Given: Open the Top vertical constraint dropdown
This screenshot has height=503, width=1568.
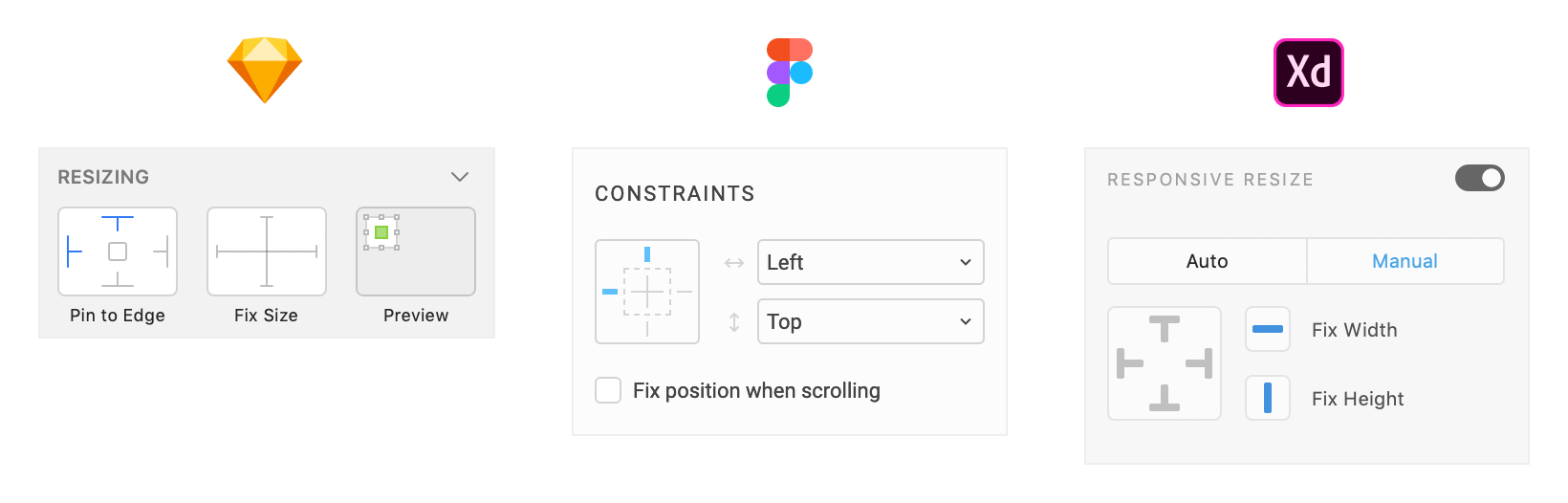Looking at the screenshot, I should tap(871, 321).
